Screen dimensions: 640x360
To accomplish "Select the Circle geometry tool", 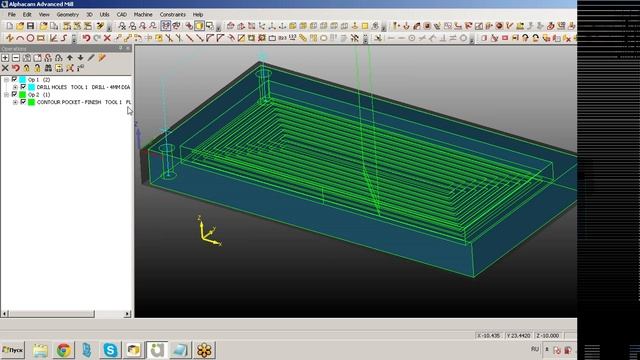I will pos(30,38).
